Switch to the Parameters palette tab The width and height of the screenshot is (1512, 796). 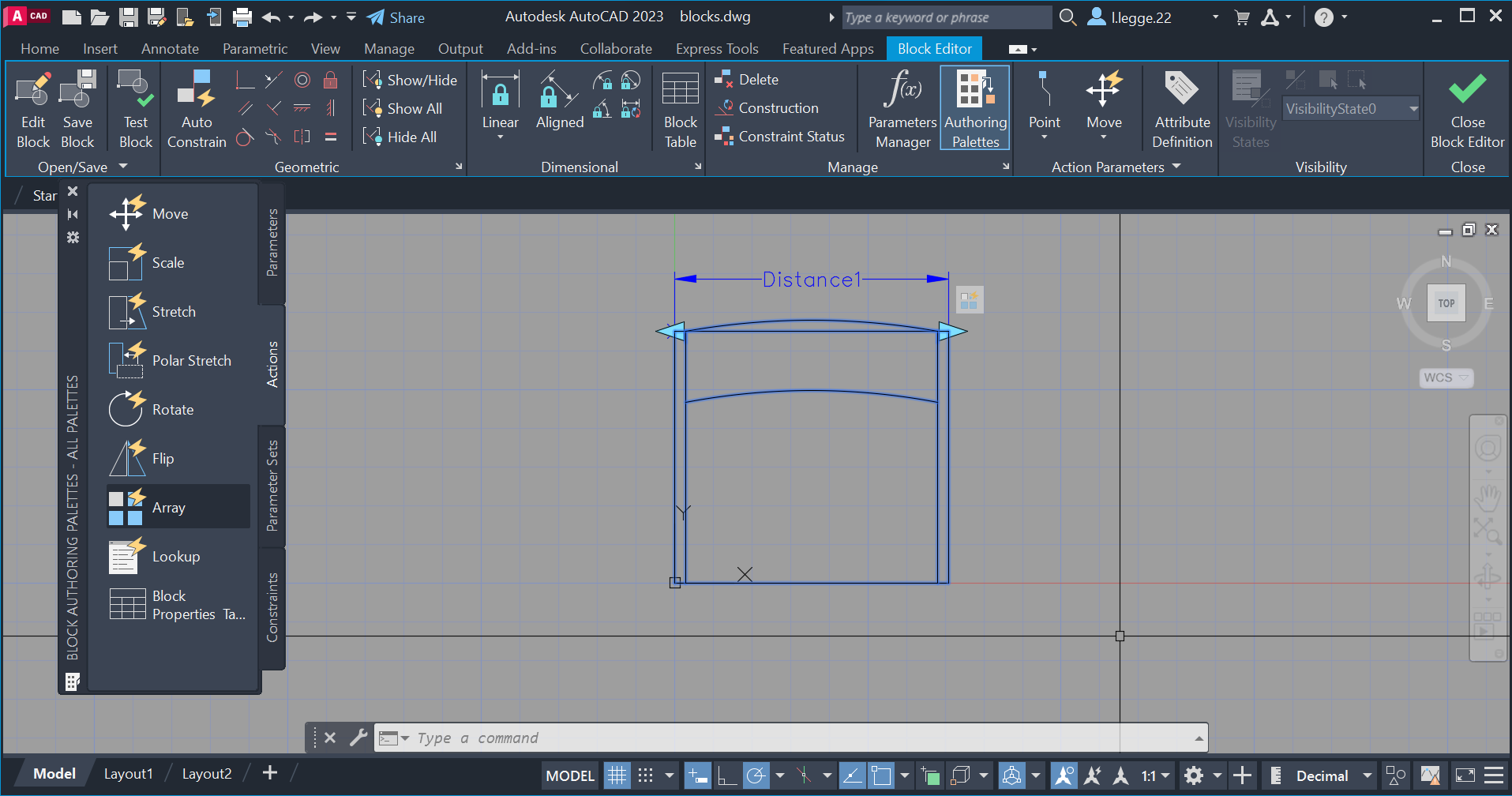pyautogui.click(x=272, y=243)
